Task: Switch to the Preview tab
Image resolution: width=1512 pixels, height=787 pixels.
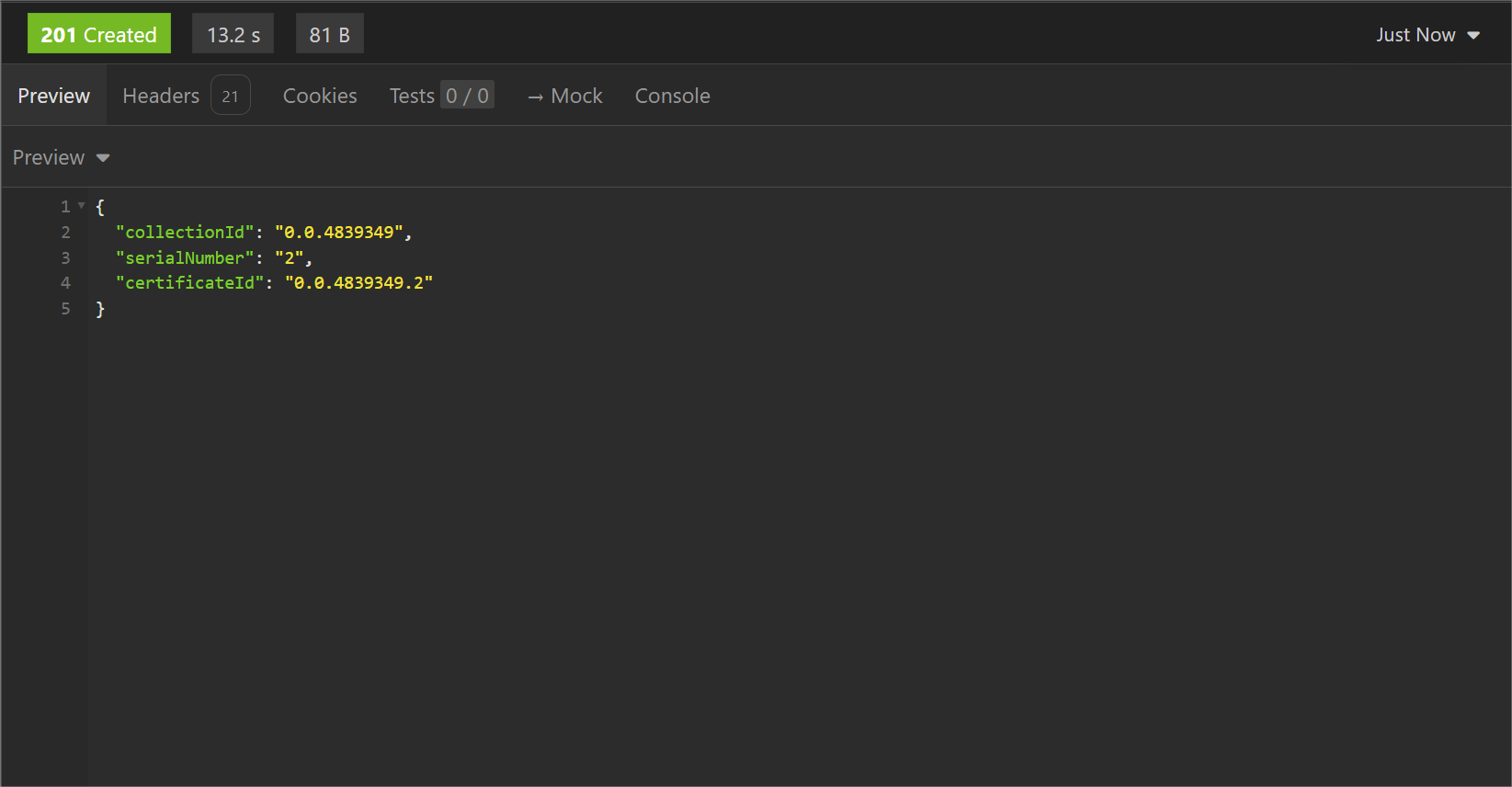Action: pos(54,96)
